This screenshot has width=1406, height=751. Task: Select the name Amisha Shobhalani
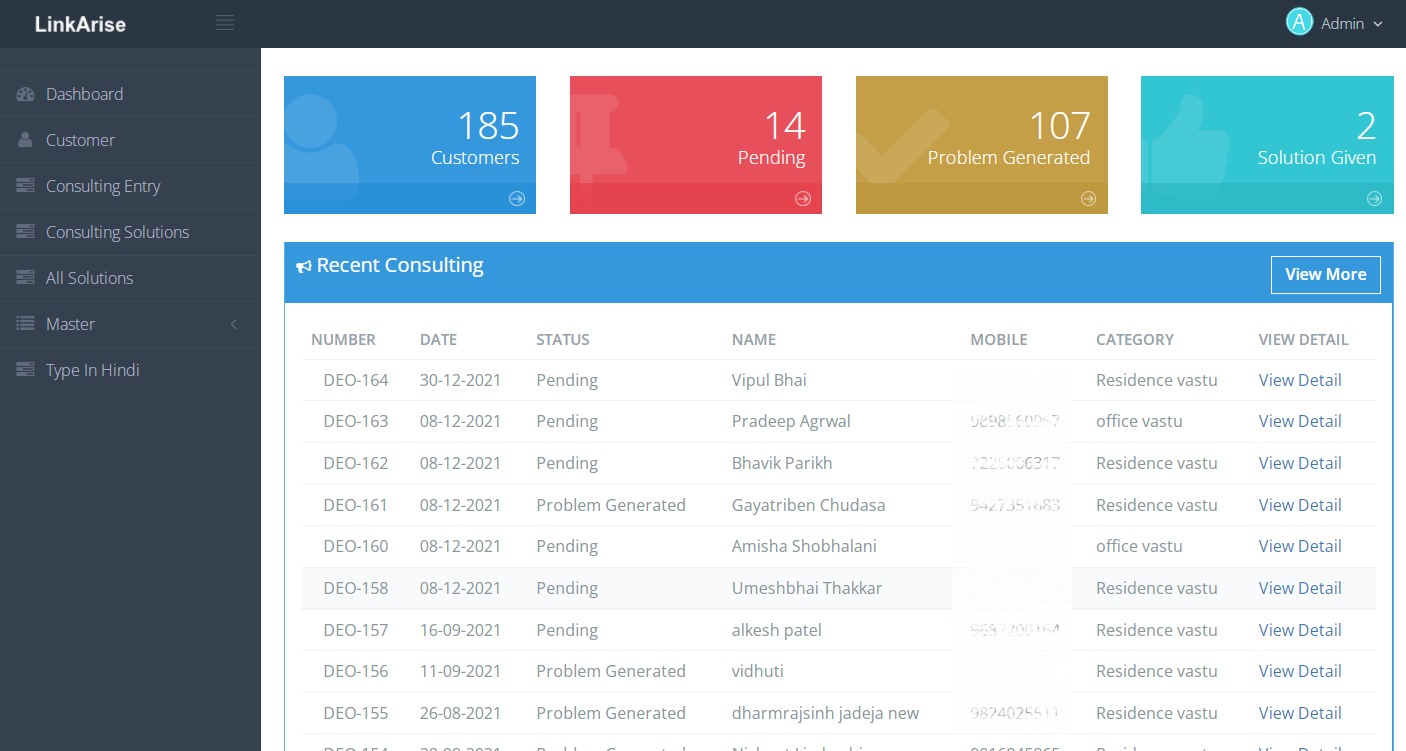pos(804,546)
